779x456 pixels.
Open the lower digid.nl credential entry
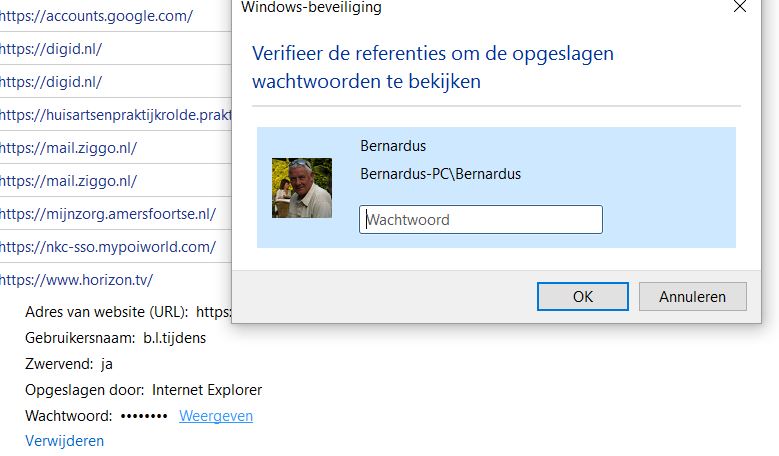(52, 82)
